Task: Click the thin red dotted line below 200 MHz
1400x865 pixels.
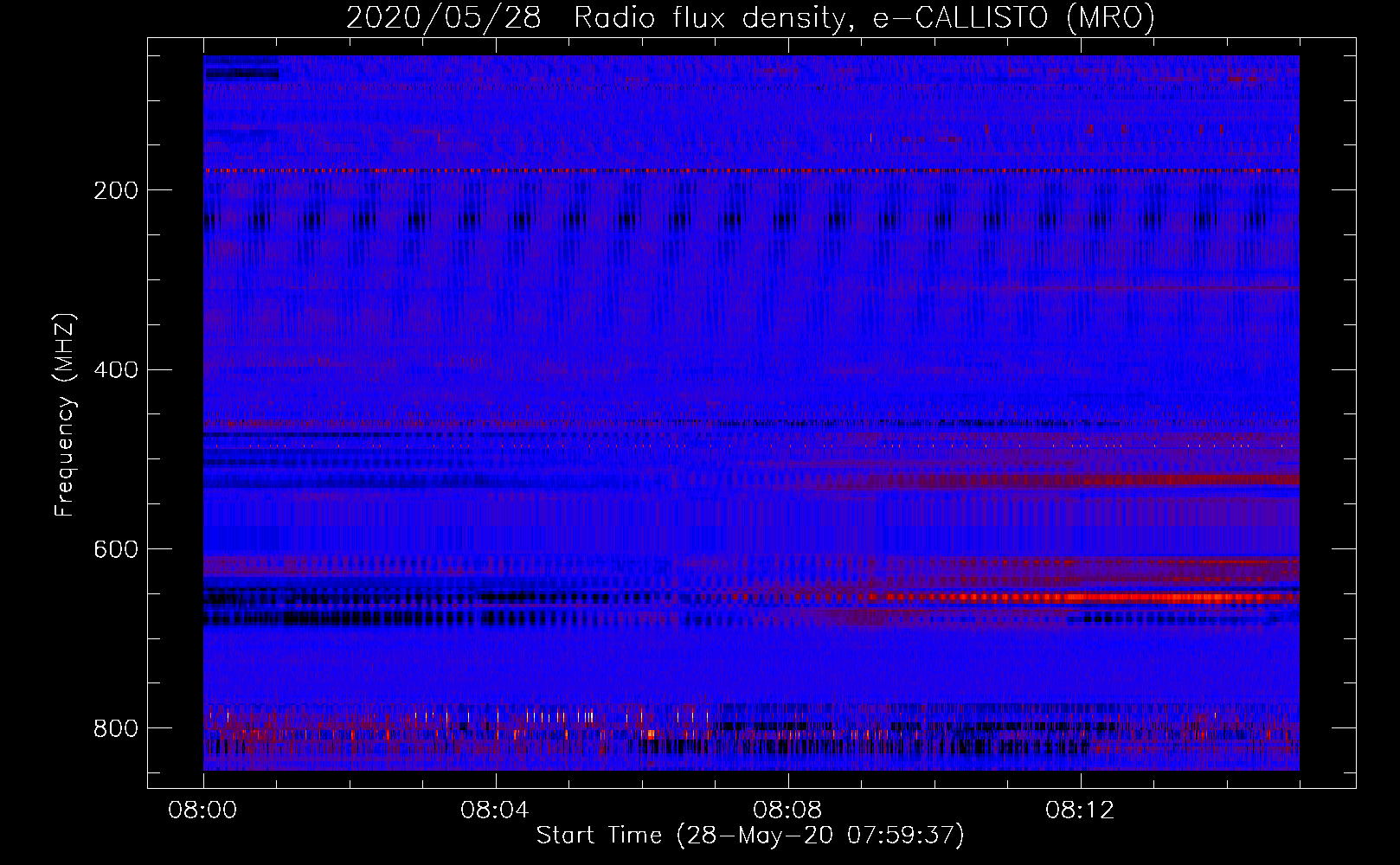Action: tap(751, 171)
